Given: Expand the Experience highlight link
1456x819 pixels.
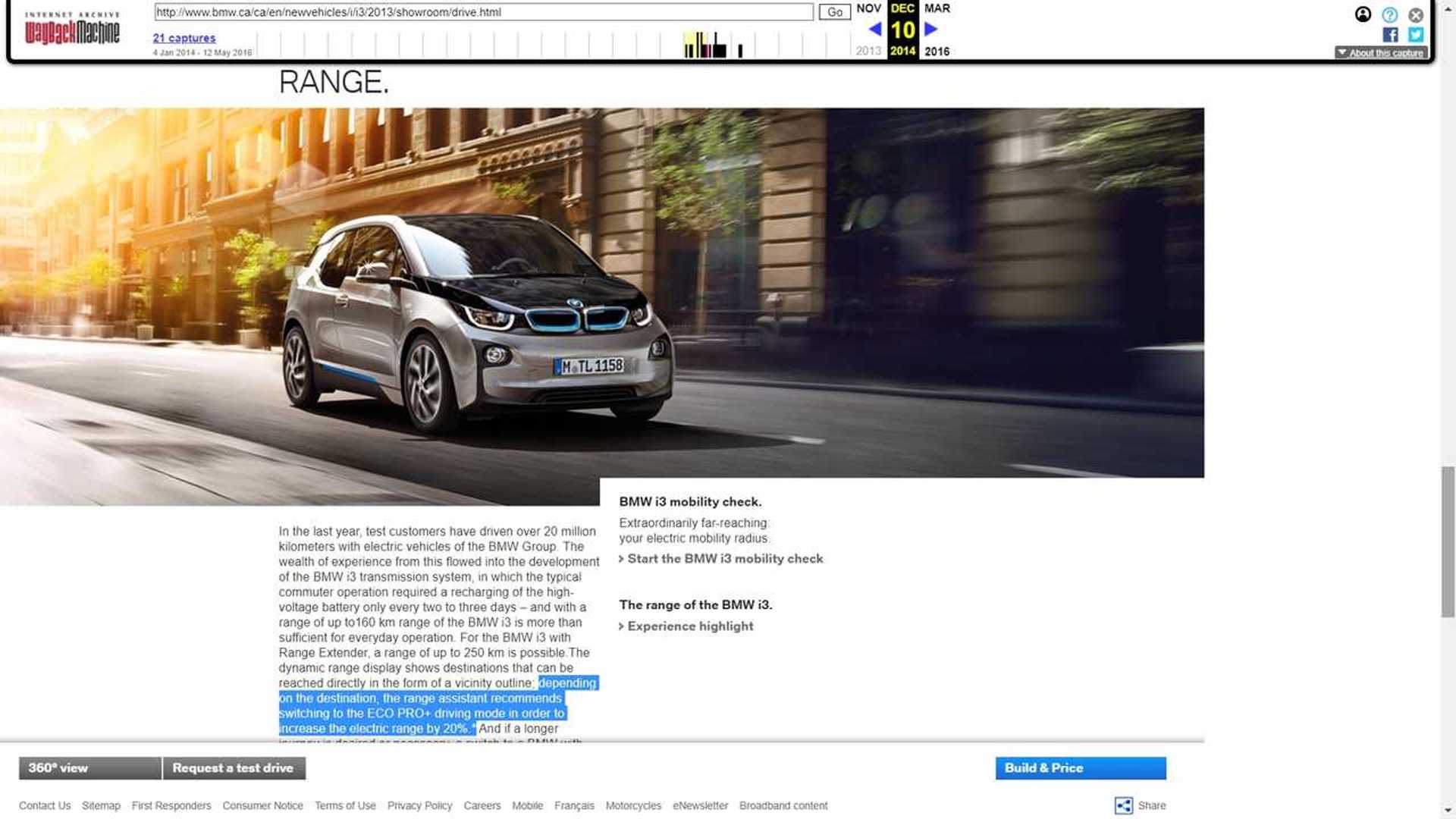Looking at the screenshot, I should (x=689, y=626).
